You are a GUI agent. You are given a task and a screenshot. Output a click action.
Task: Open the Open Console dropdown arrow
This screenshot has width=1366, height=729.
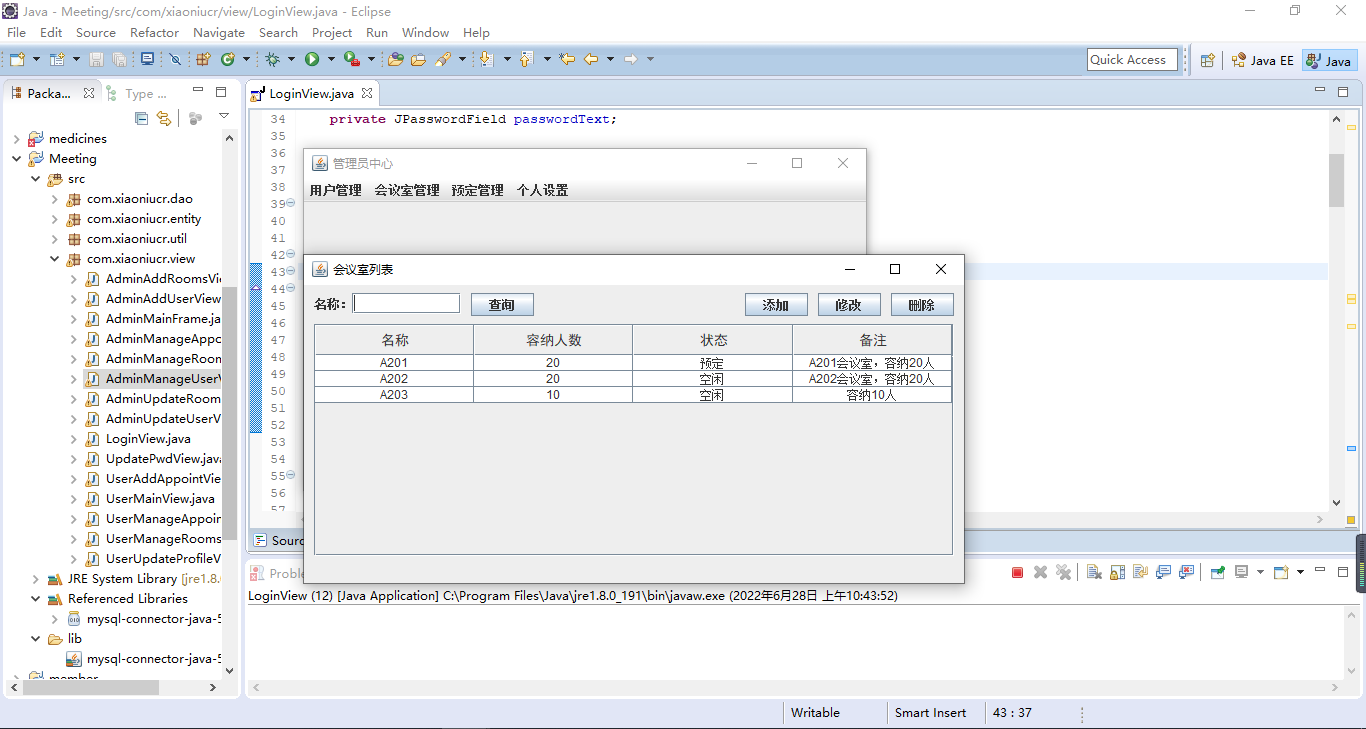coord(1300,572)
